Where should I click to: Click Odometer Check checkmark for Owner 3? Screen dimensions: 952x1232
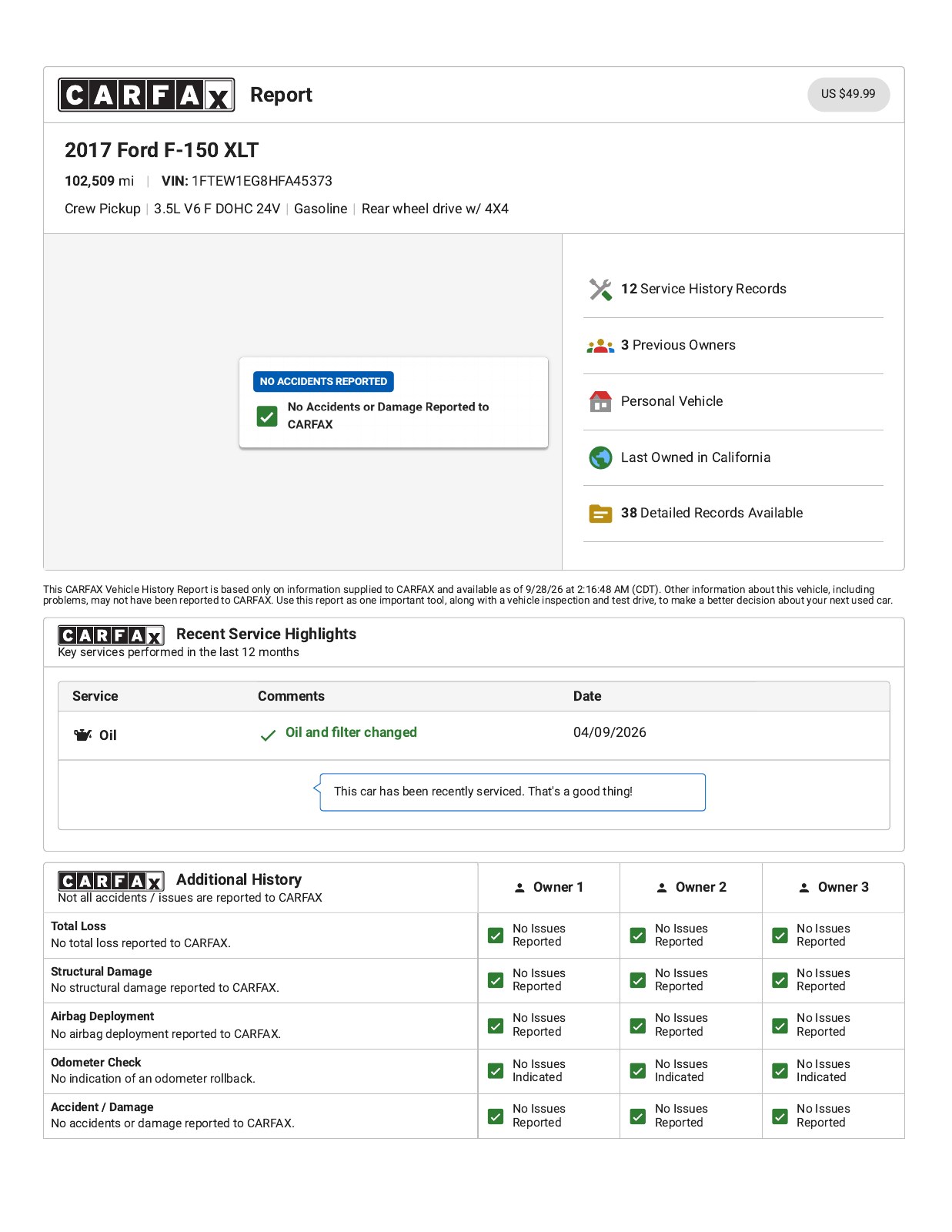(780, 1071)
